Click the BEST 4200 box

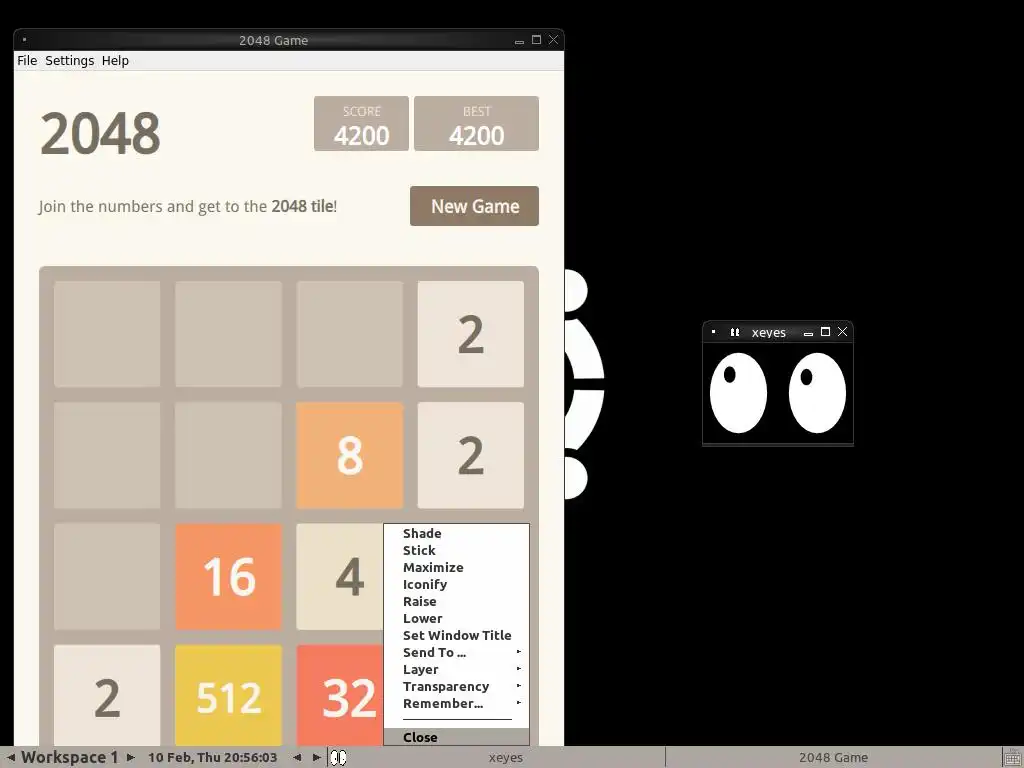click(x=476, y=123)
